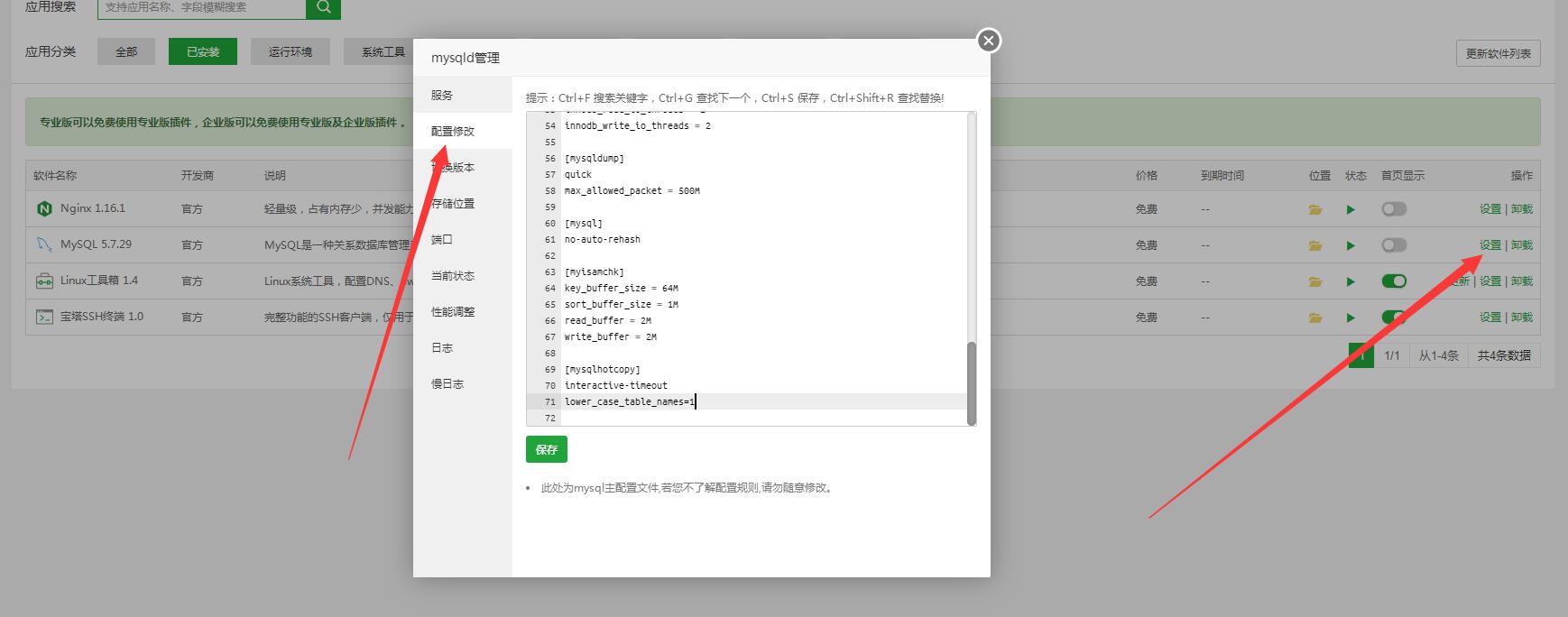
Task: Switch to the 性能调整 tab
Action: (x=453, y=311)
